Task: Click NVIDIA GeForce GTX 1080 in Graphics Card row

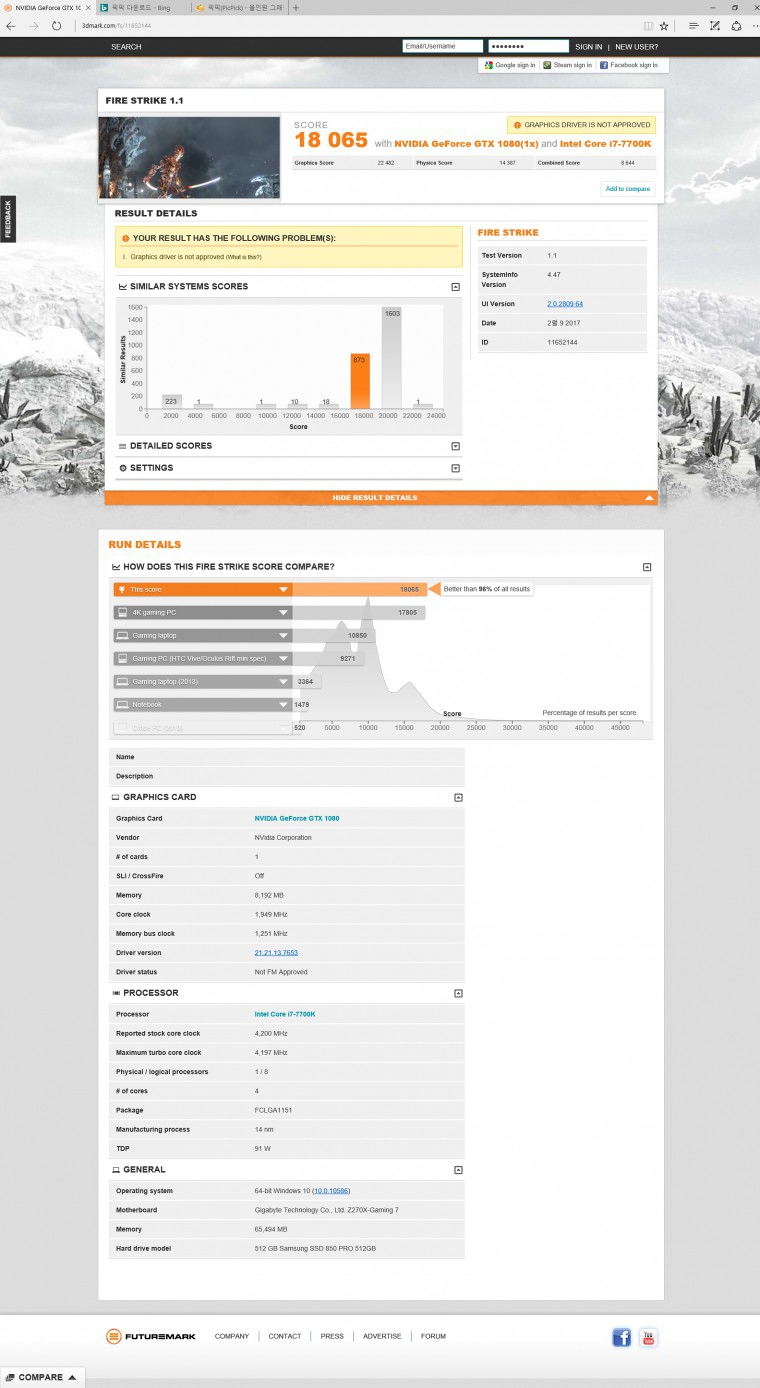Action: point(297,818)
